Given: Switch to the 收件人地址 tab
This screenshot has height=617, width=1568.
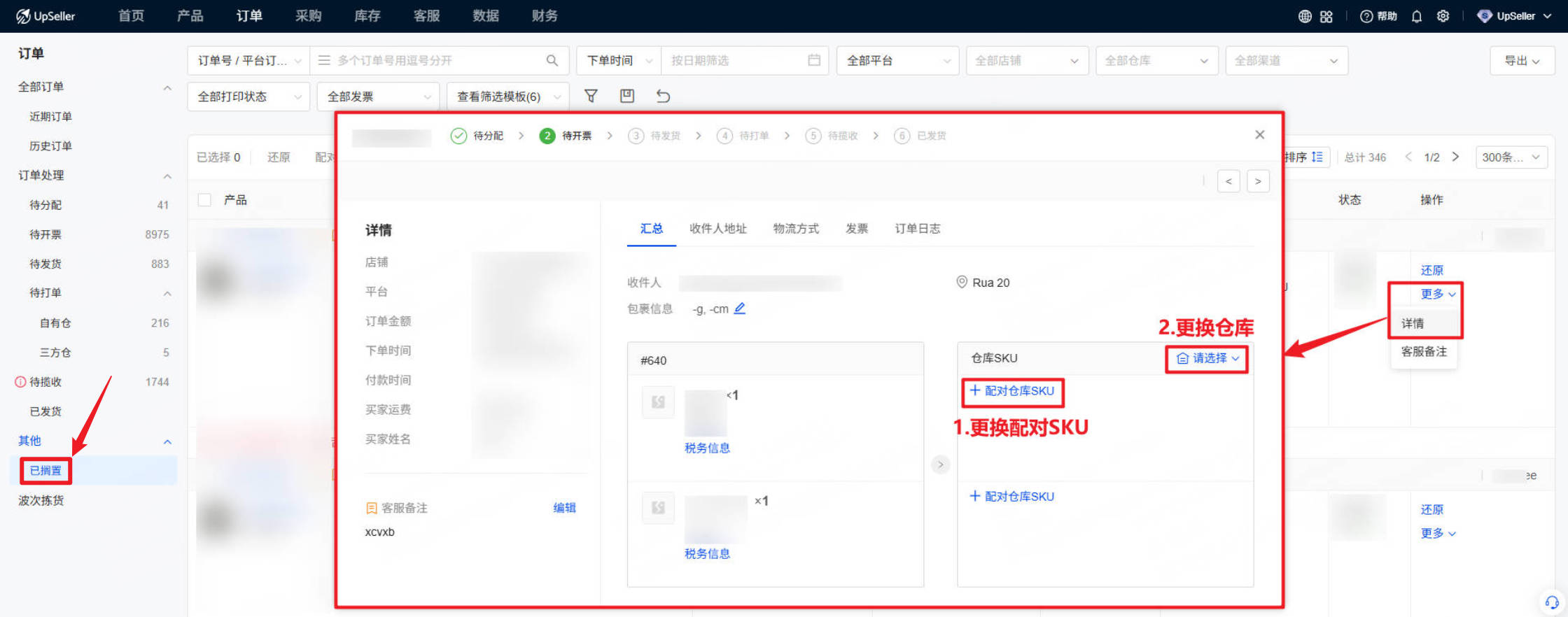Looking at the screenshot, I should click(717, 229).
